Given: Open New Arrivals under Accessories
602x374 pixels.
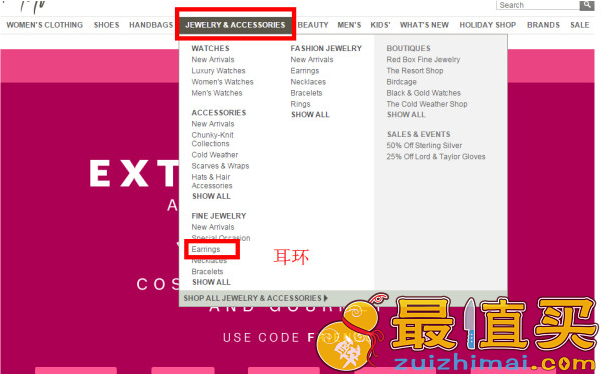Looking at the screenshot, I should (213, 124).
